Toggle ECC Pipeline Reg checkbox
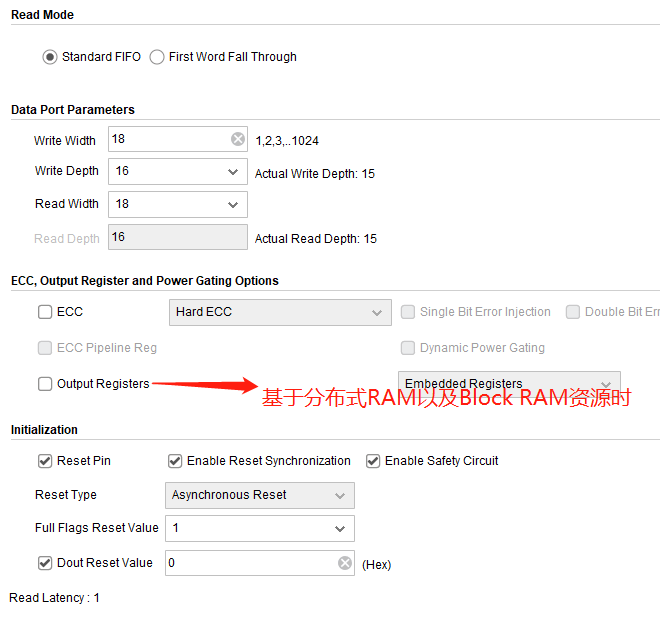 coord(45,348)
